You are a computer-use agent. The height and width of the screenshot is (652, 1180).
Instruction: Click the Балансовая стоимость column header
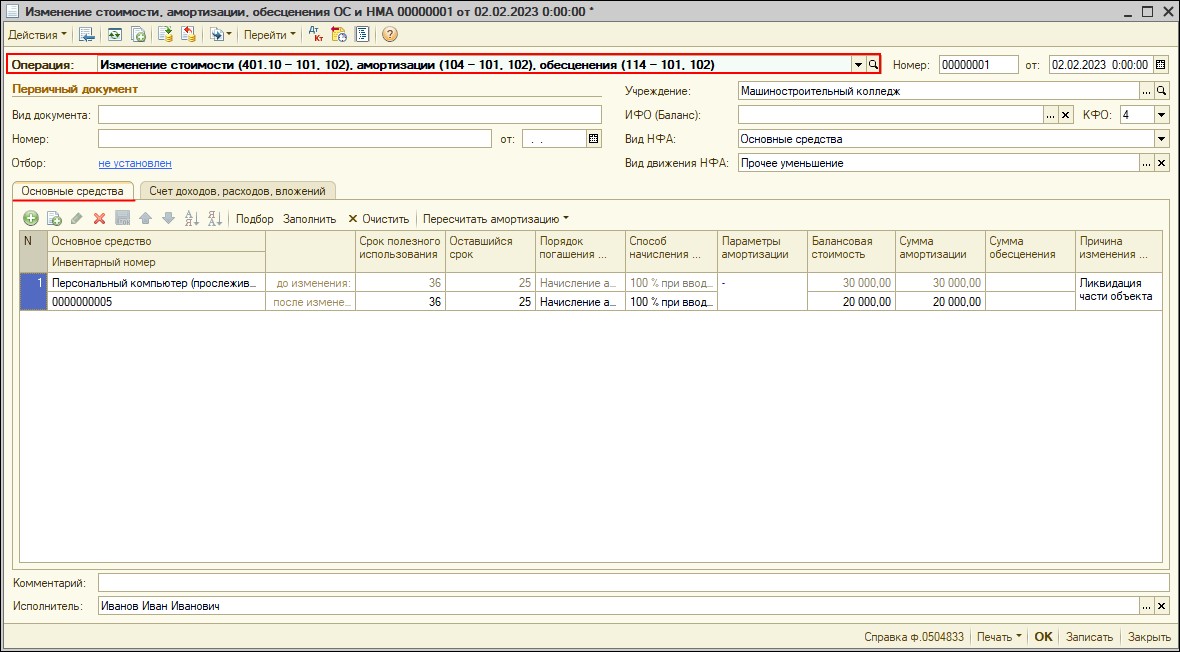click(x=851, y=251)
